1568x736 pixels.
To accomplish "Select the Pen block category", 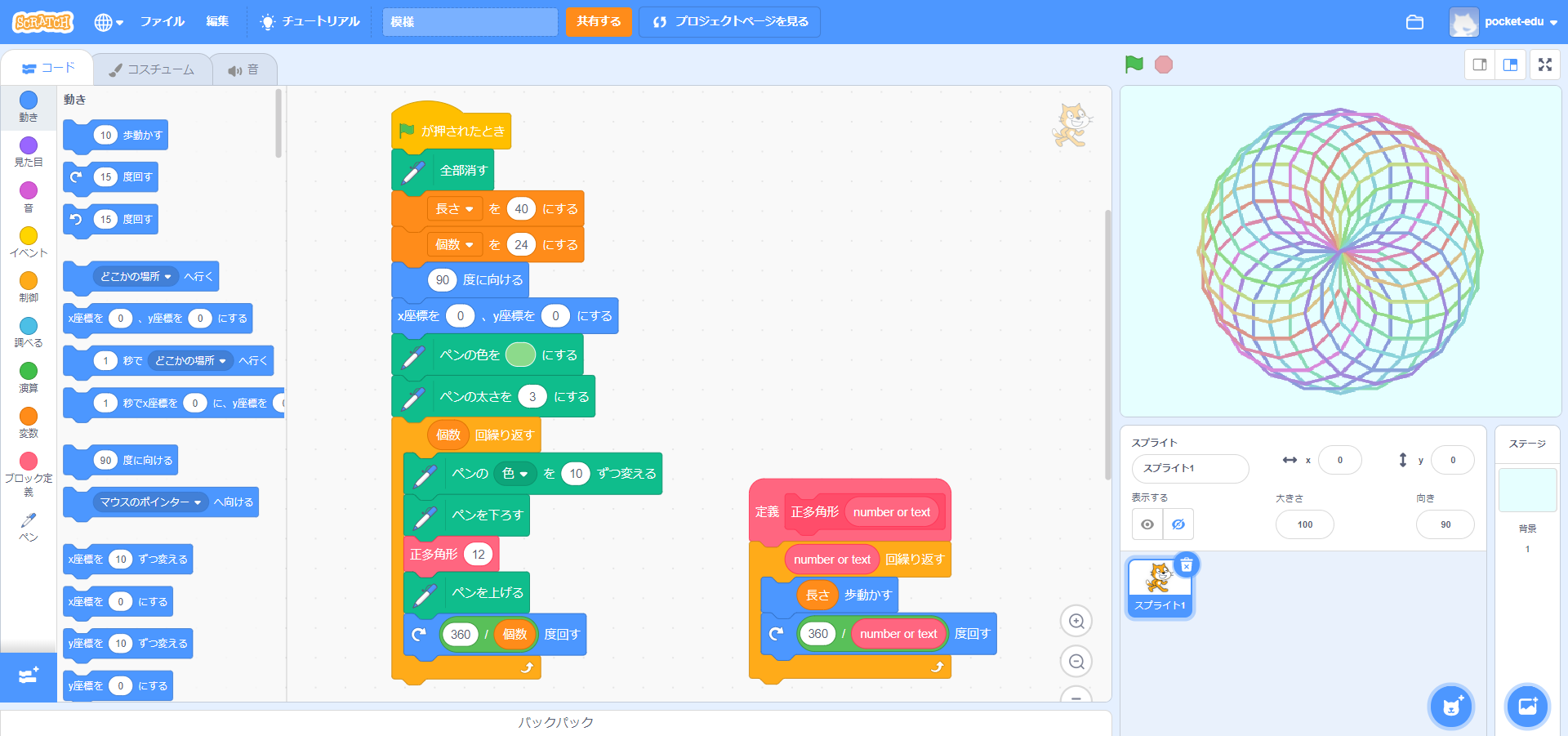I will 29,526.
